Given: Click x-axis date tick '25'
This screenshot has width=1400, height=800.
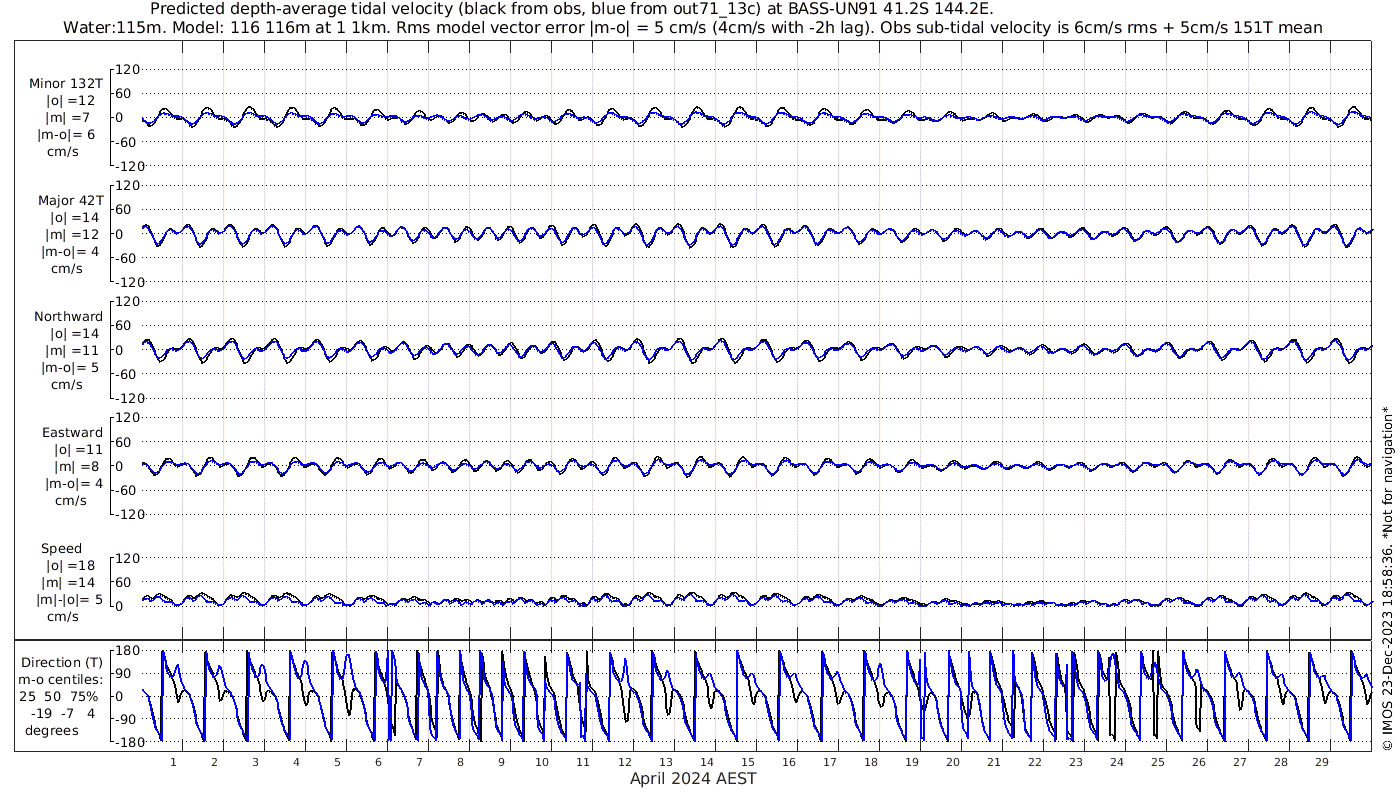Looking at the screenshot, I should tap(1157, 761).
